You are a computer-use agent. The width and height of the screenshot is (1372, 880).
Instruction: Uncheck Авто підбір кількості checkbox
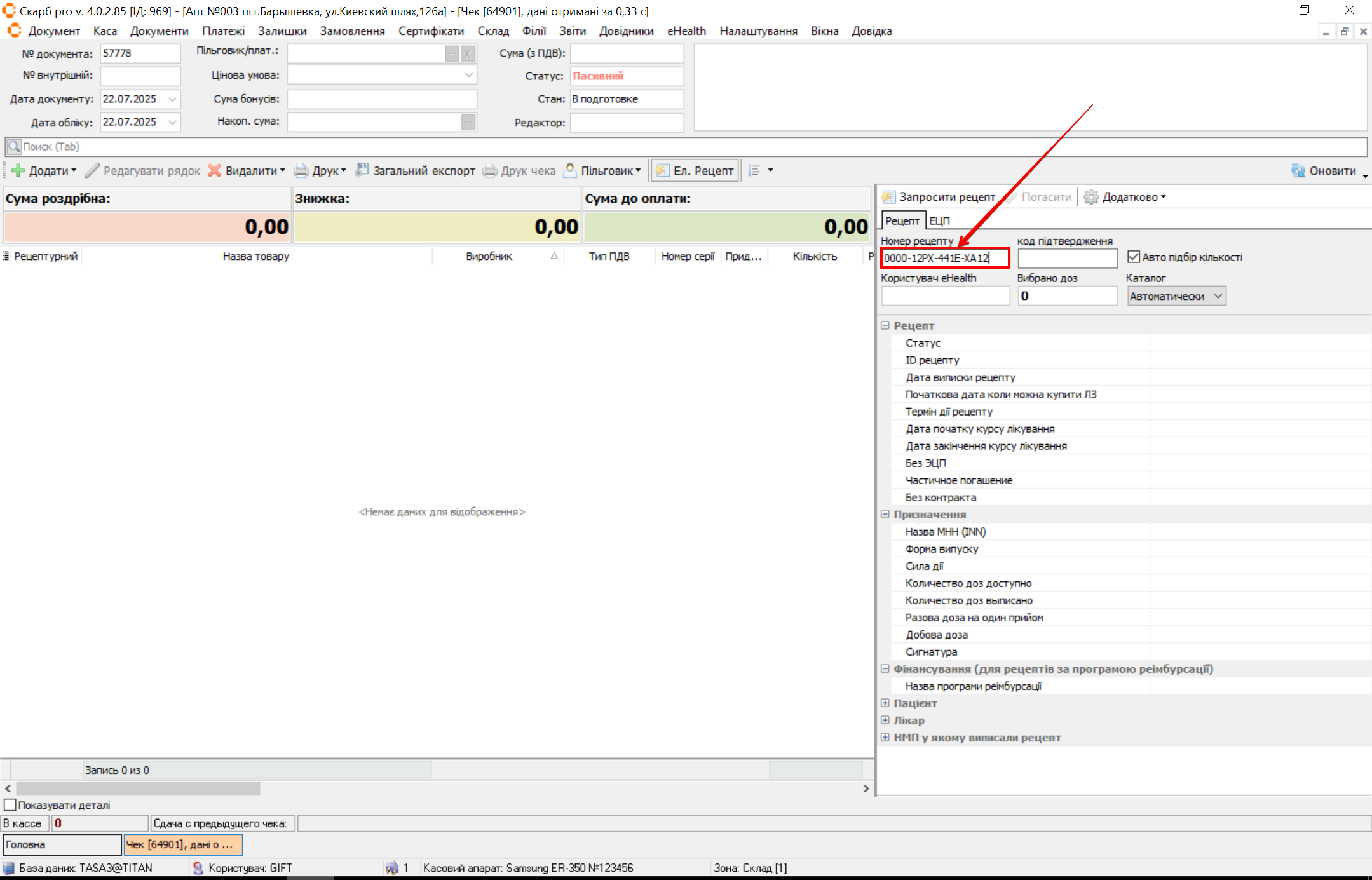[1134, 257]
